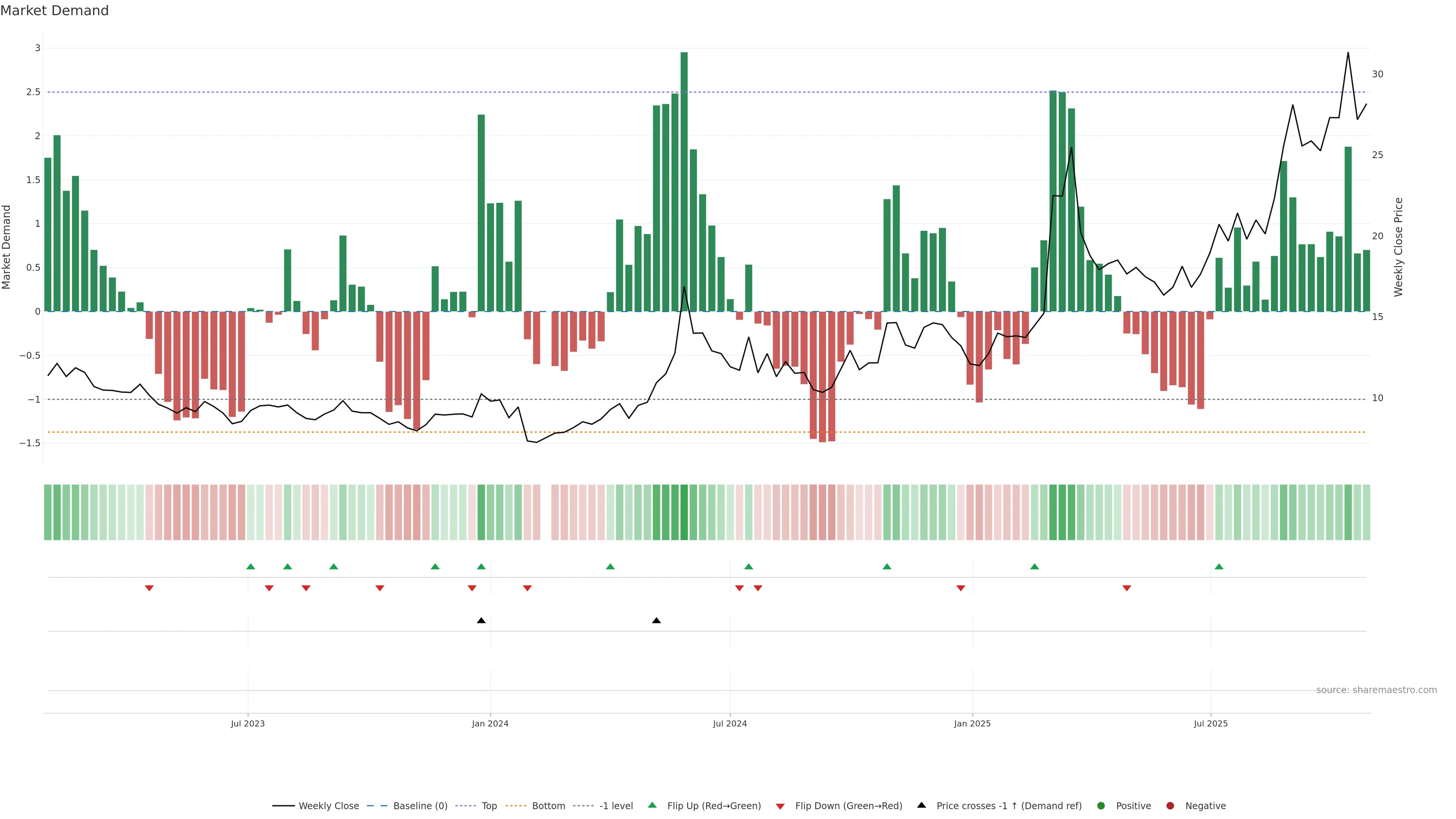1456x819 pixels.
Task: Click the Jan 2024 x-axis label
Action: click(490, 723)
